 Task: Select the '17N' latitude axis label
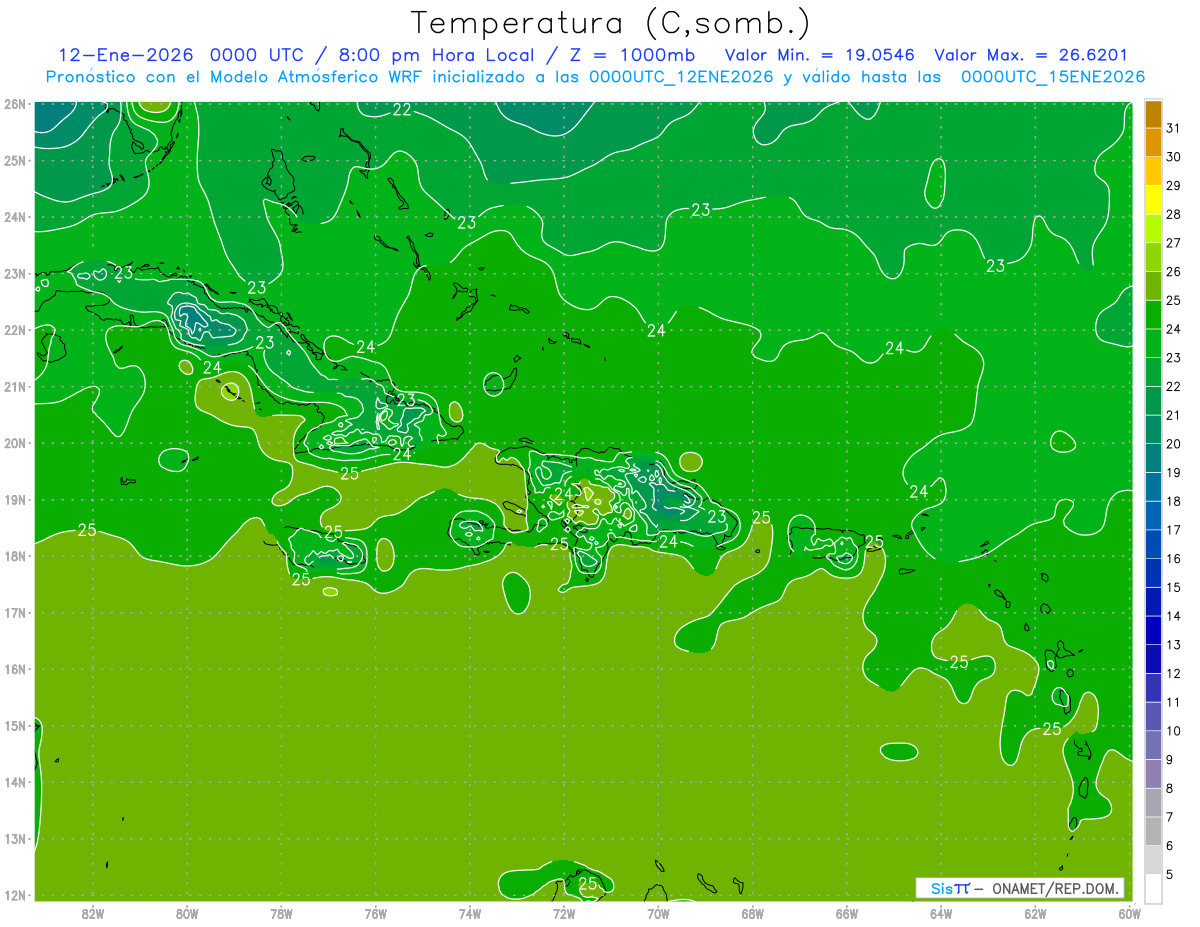click(14, 612)
